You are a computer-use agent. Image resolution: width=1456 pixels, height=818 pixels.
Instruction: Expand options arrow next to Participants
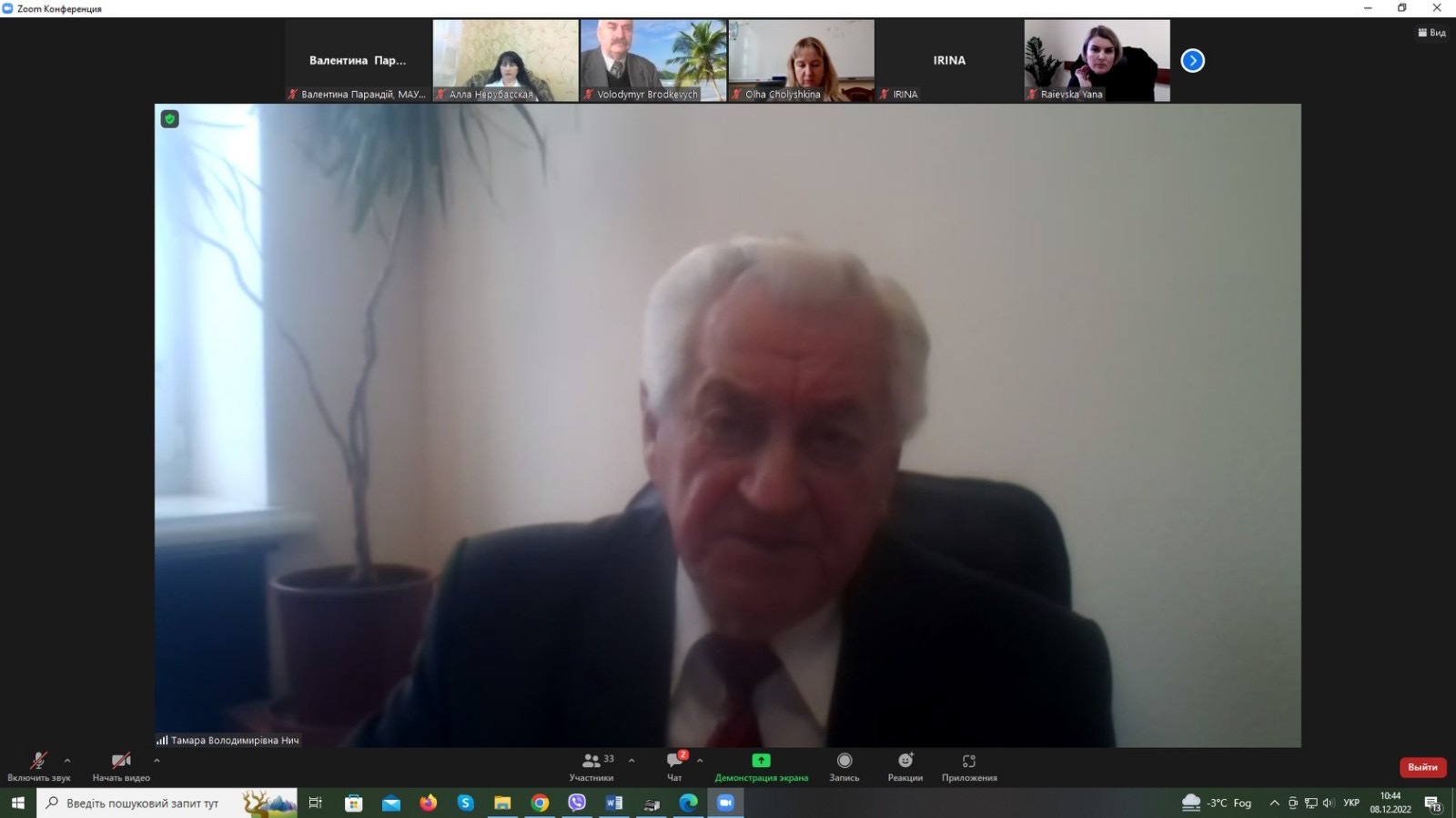coord(632,760)
